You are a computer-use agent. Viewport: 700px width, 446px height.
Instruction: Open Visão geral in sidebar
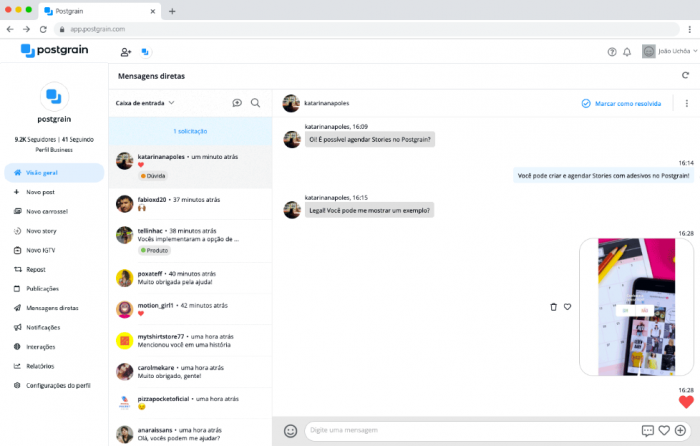[54, 173]
